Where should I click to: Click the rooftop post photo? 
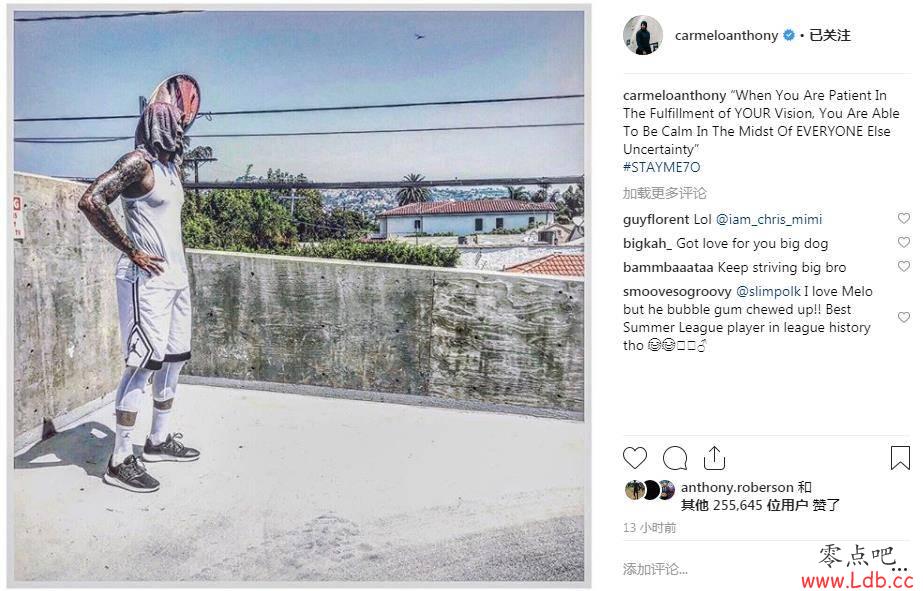[x=299, y=296]
